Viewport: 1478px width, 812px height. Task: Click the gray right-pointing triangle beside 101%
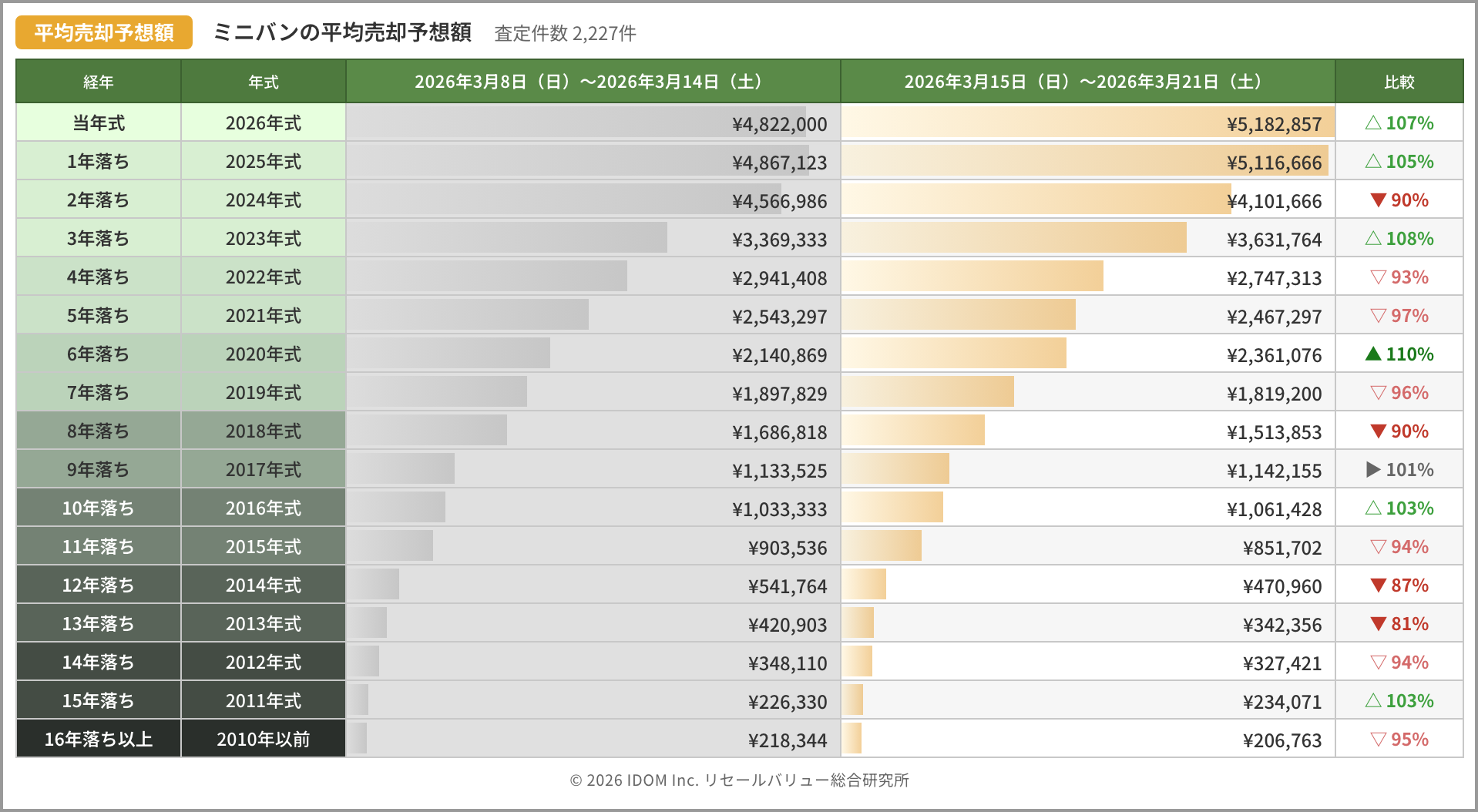(x=1372, y=469)
